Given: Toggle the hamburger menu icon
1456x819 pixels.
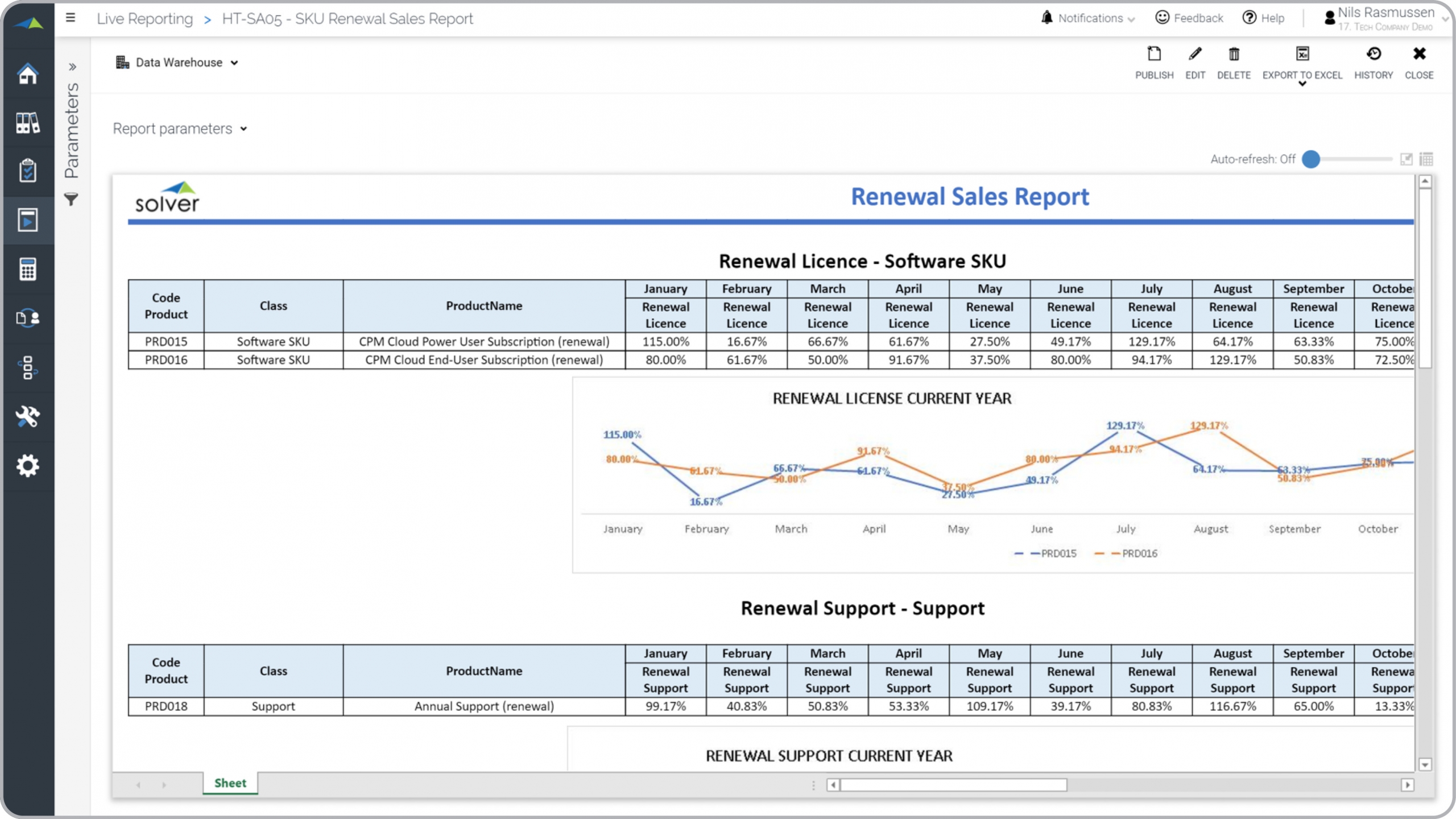Looking at the screenshot, I should point(71,18).
